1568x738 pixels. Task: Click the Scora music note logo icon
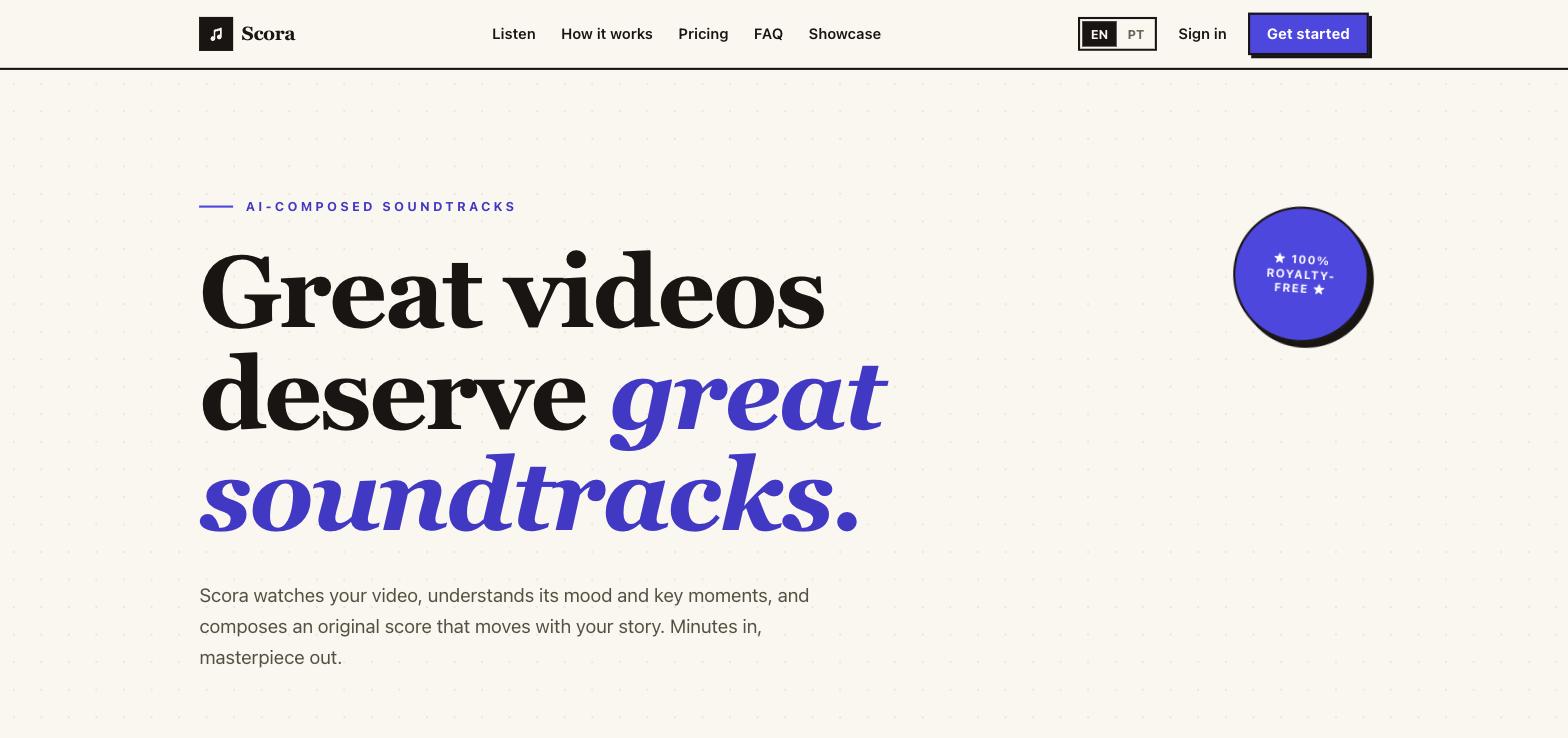click(x=216, y=34)
